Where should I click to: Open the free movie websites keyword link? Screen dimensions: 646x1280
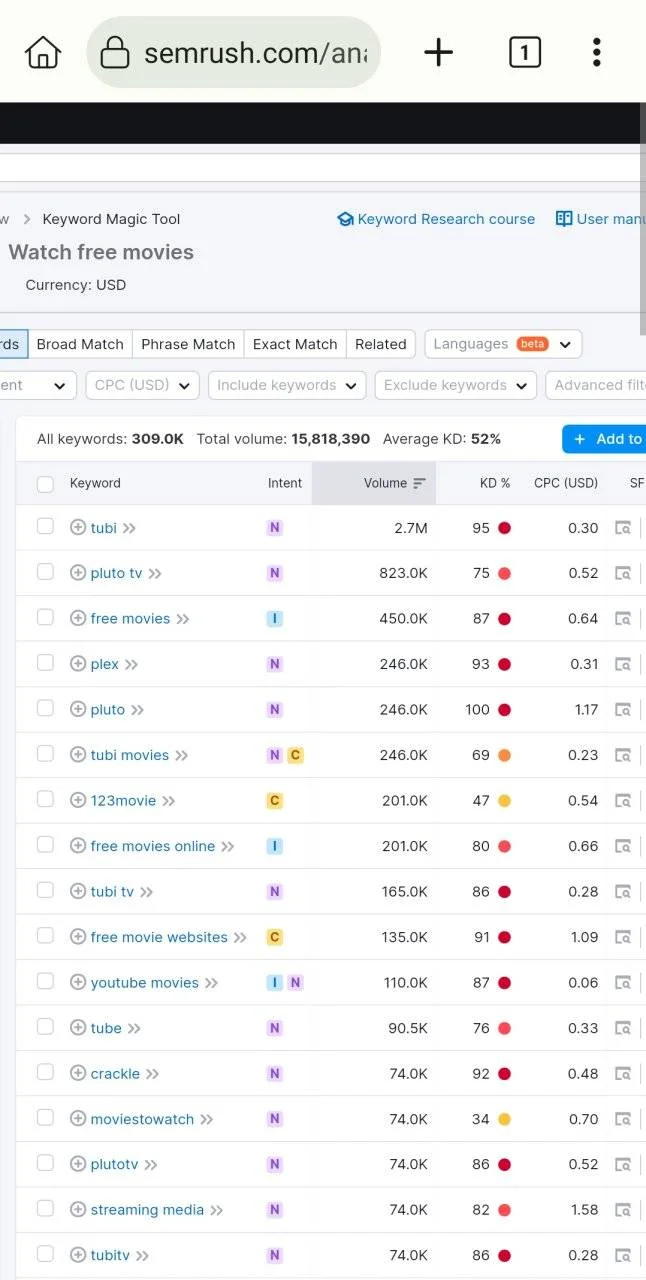click(159, 937)
